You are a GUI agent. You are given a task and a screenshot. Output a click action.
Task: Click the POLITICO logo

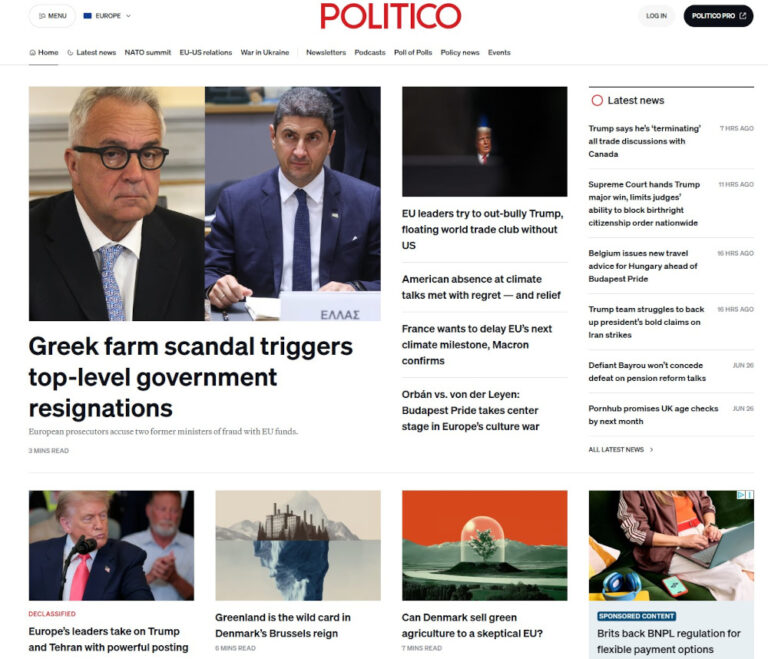coord(390,16)
